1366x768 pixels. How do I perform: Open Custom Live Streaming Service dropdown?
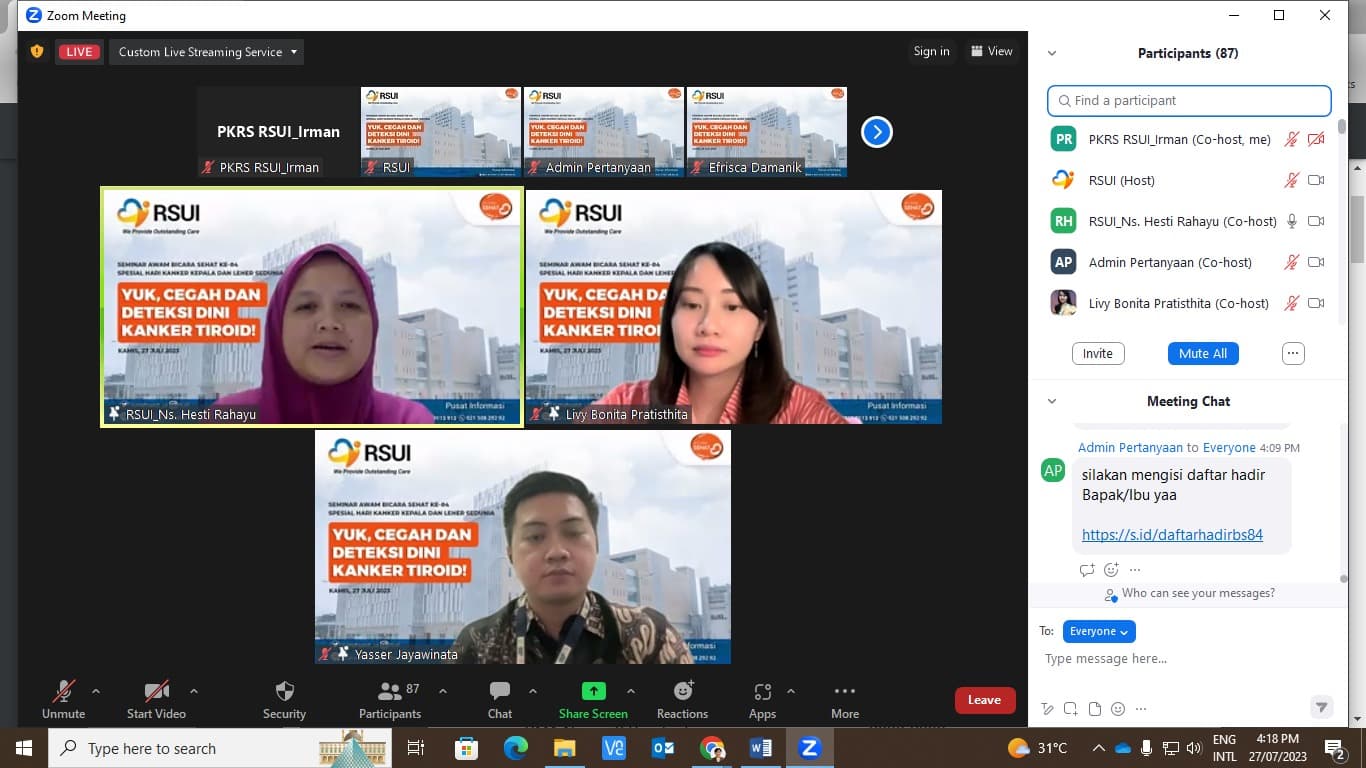208,52
